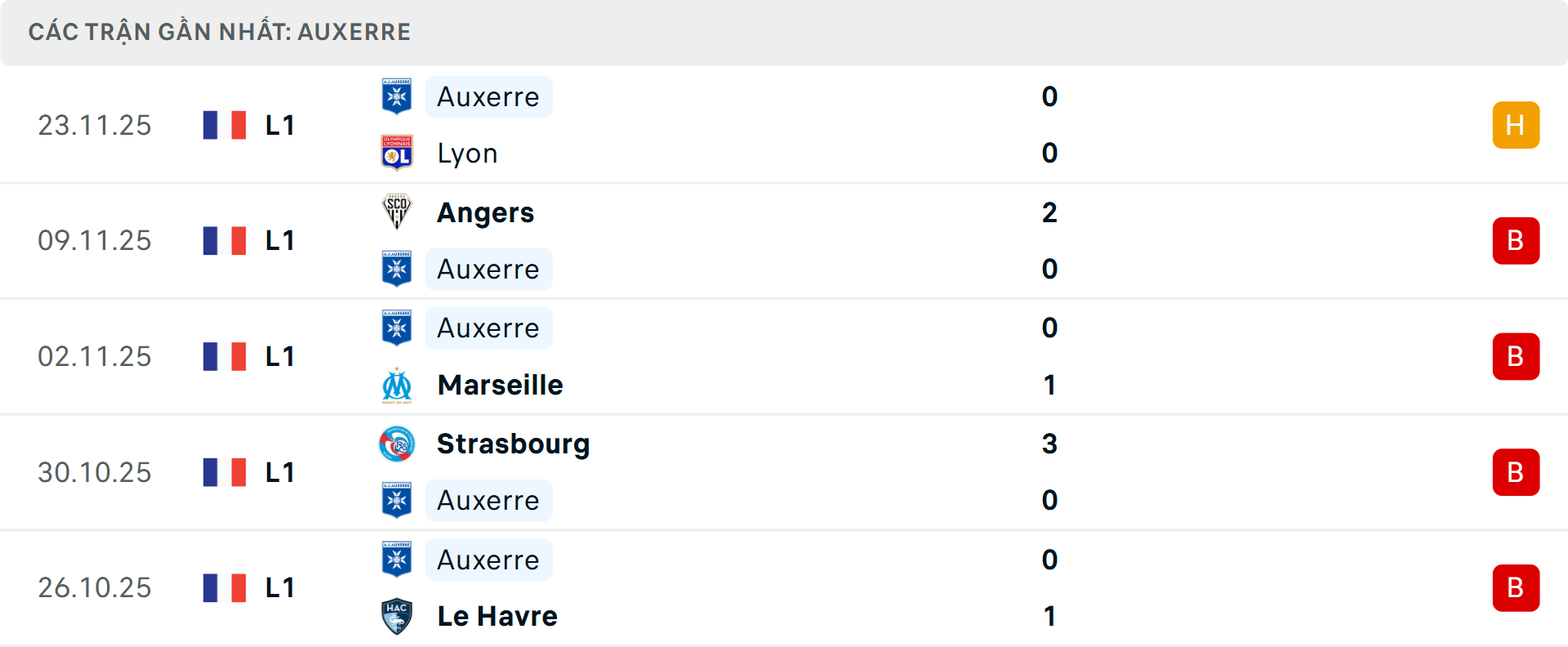Open the Strasbourg team name link
Image resolution: width=1568 pixels, height=647 pixels.
[x=513, y=444]
